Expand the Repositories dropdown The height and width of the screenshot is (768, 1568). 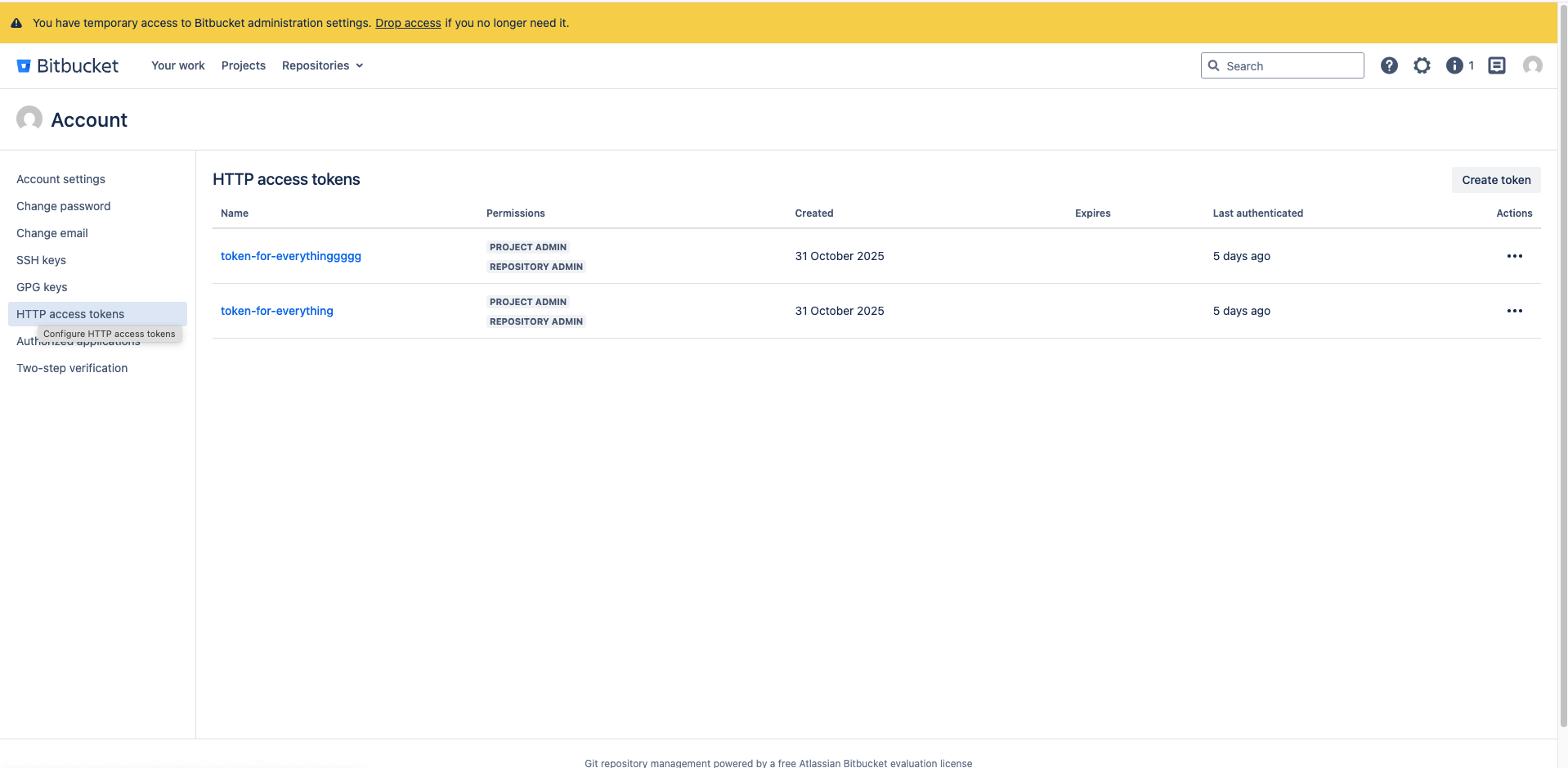[x=323, y=65]
